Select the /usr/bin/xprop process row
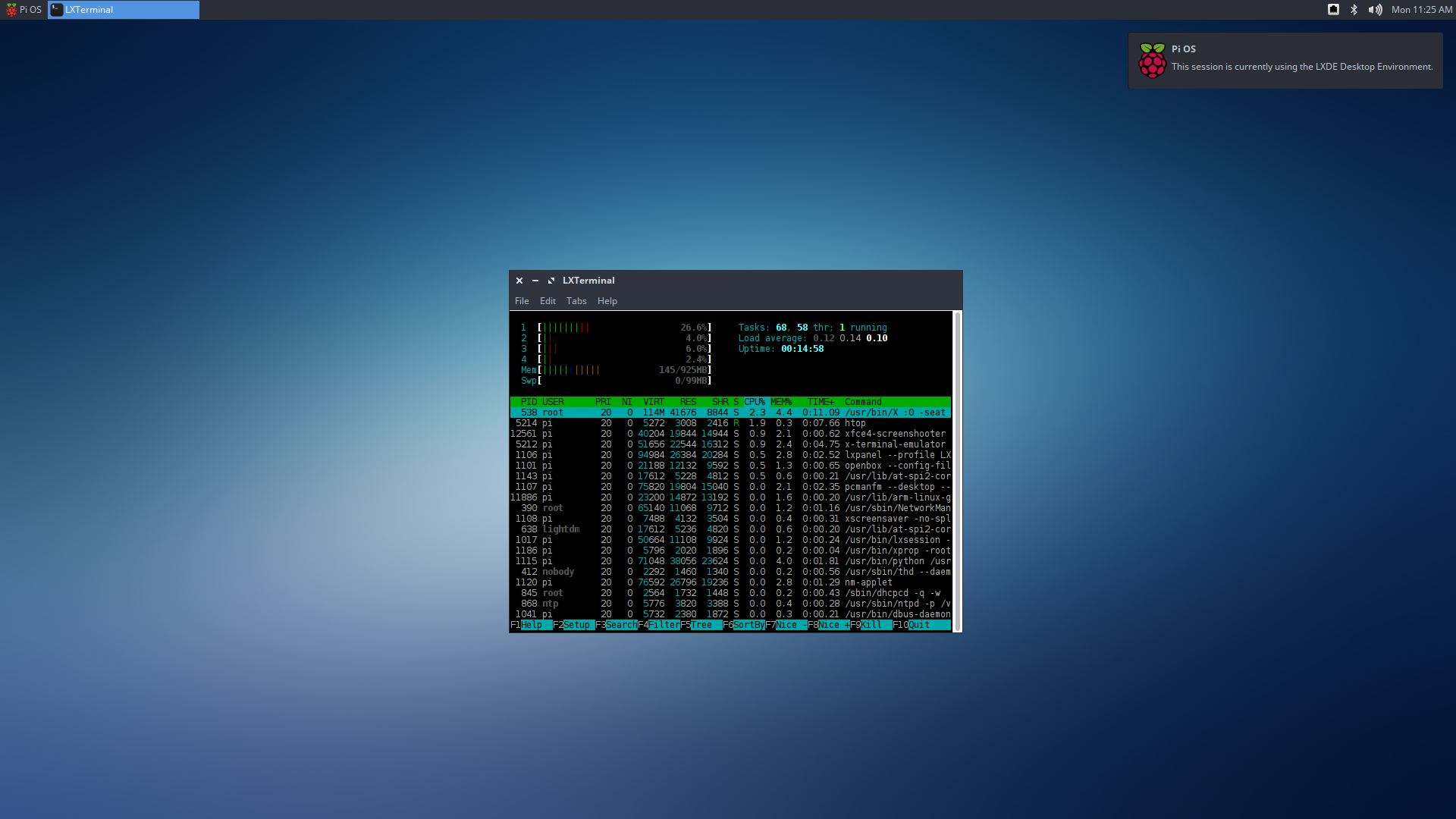This screenshot has width=1456, height=819. pyautogui.click(x=730, y=551)
